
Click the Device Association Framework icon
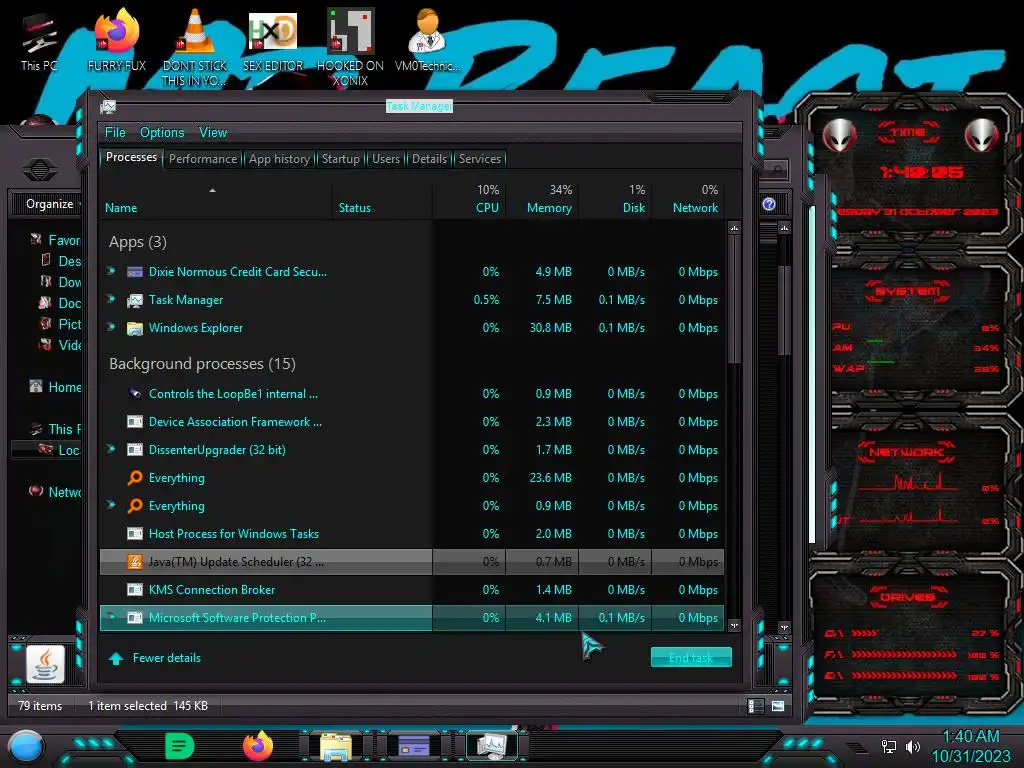[135, 422]
